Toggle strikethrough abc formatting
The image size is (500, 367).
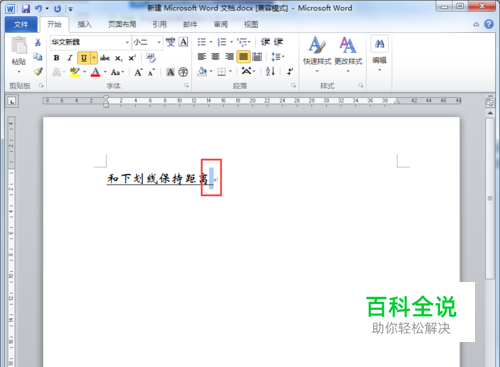pos(105,58)
